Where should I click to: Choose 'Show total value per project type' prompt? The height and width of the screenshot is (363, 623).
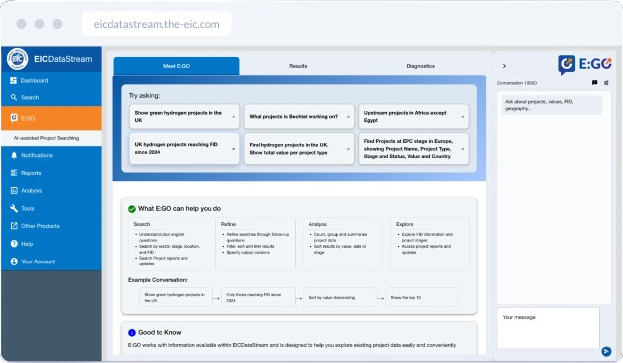click(299, 148)
